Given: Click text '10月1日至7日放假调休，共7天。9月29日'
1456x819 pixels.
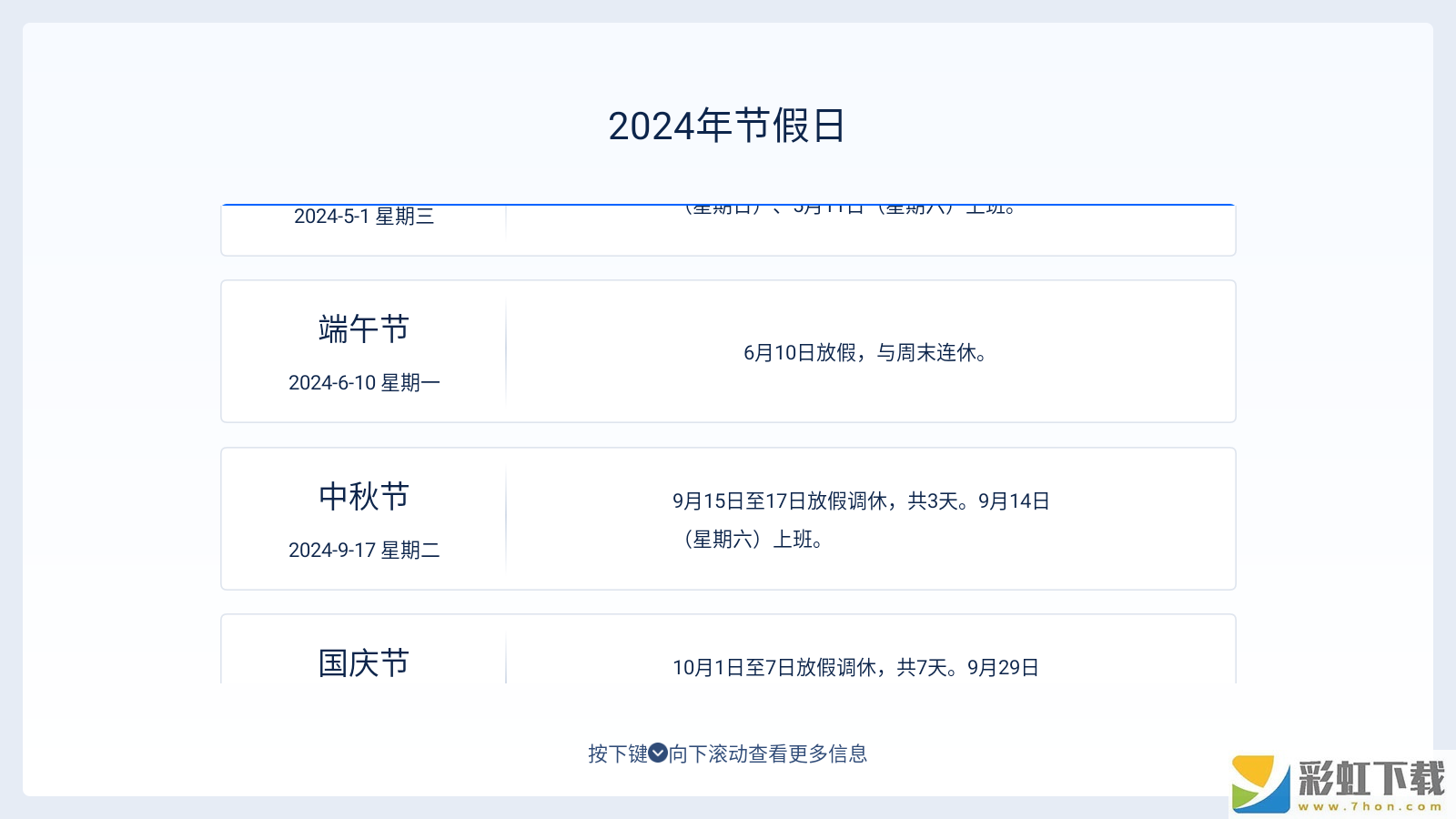Looking at the screenshot, I should 855,668.
